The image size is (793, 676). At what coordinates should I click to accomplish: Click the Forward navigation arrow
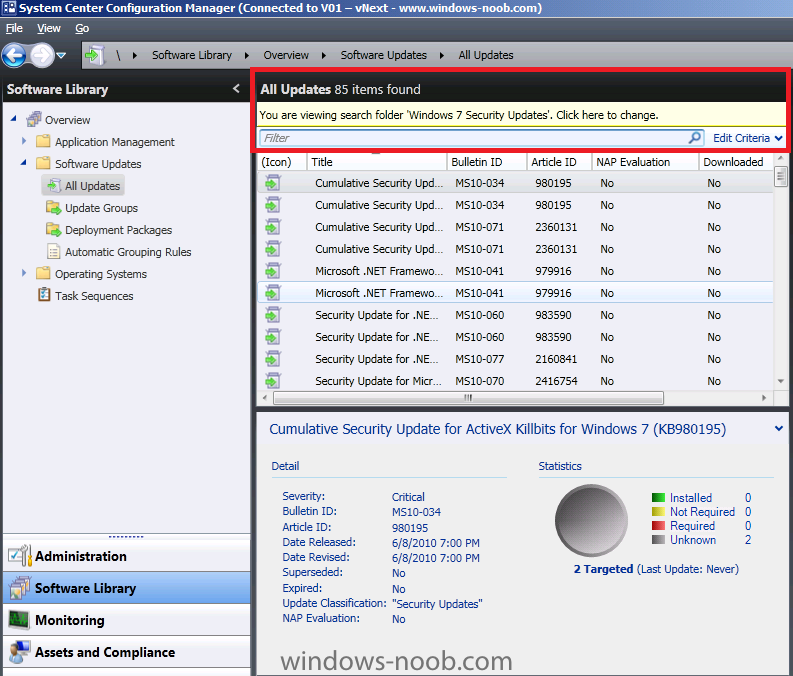(x=41, y=55)
